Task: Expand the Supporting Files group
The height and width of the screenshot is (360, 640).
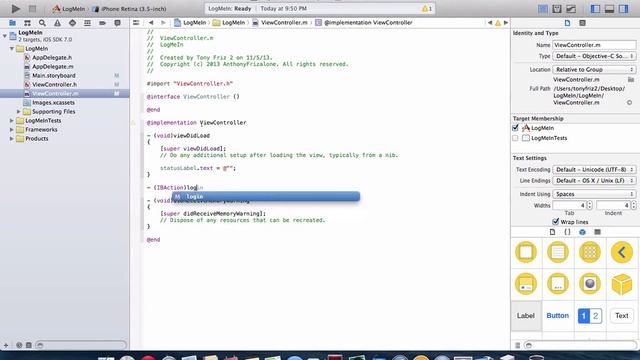Action: tap(18, 111)
